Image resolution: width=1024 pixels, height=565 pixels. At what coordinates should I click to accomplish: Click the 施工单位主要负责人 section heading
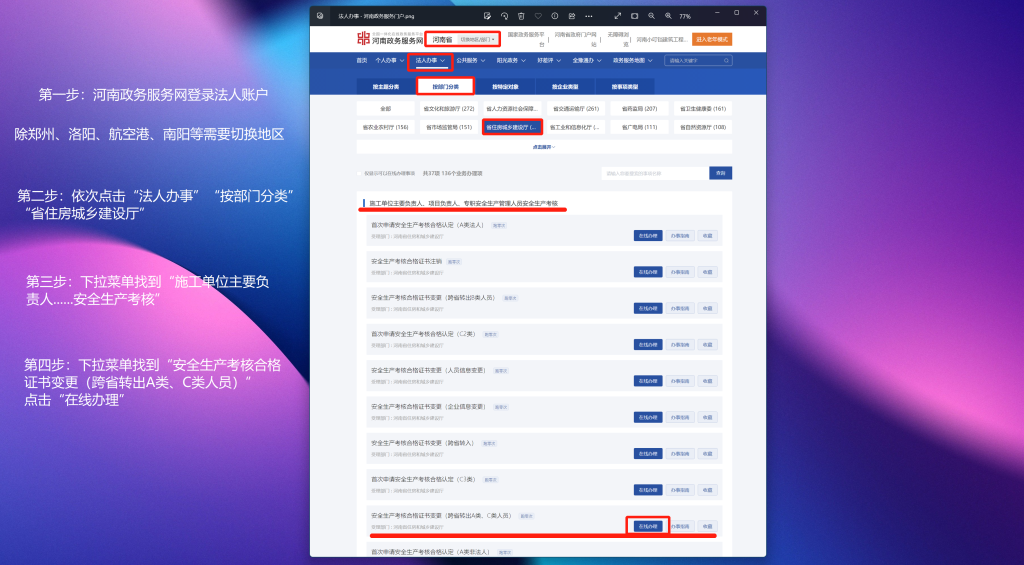[463, 204]
